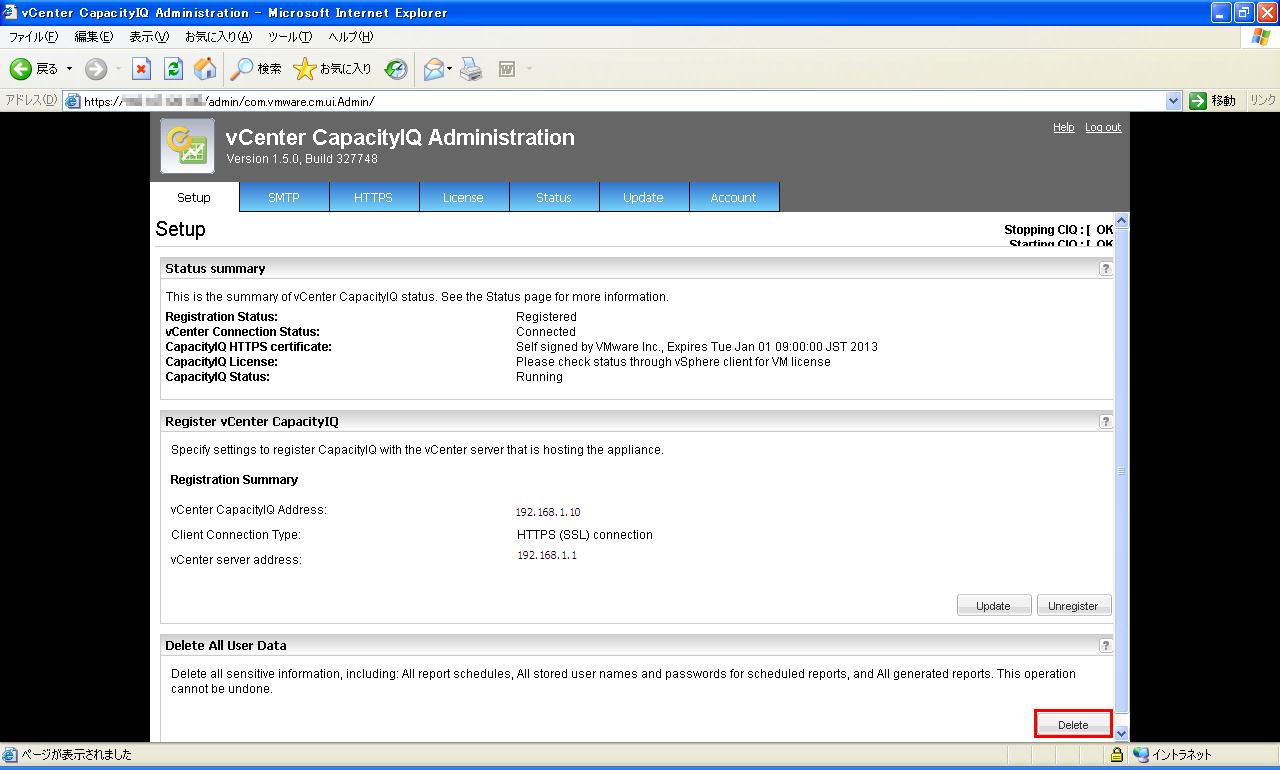Viewport: 1280px width, 770px height.
Task: Open the Help link
Action: pyautogui.click(x=1063, y=127)
